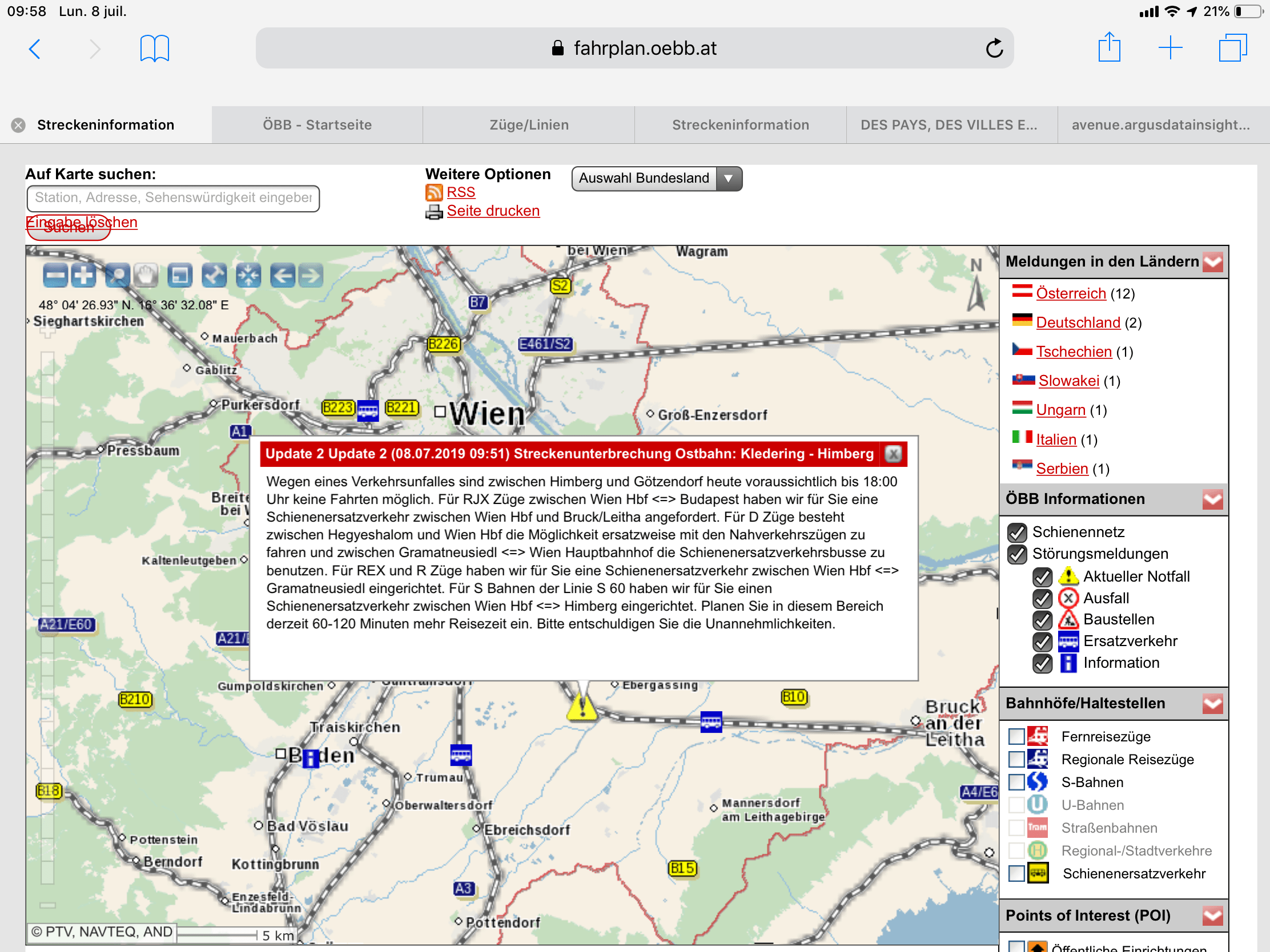The height and width of the screenshot is (952, 1270).
Task: Click the previous map view arrow
Action: pos(283,276)
